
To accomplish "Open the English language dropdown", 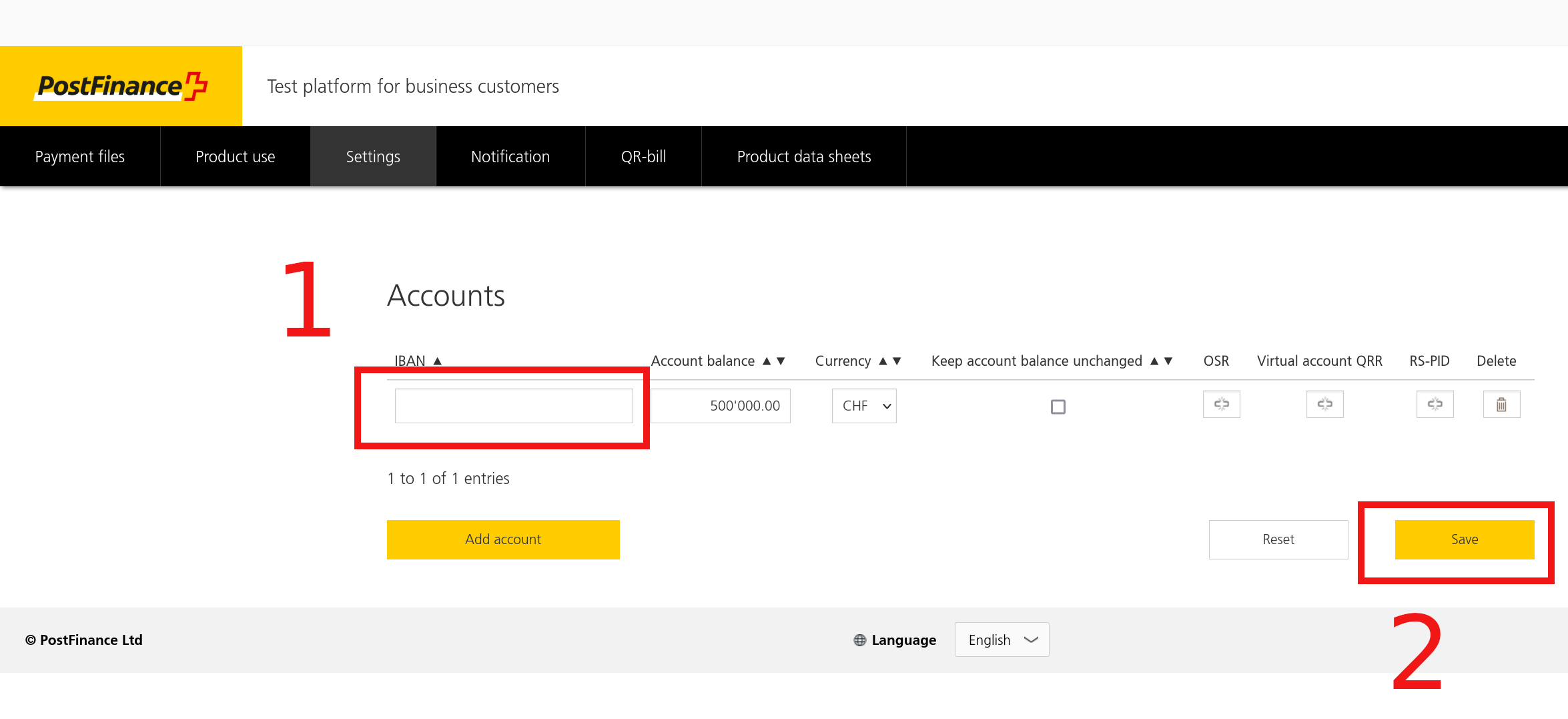I will [x=1002, y=640].
